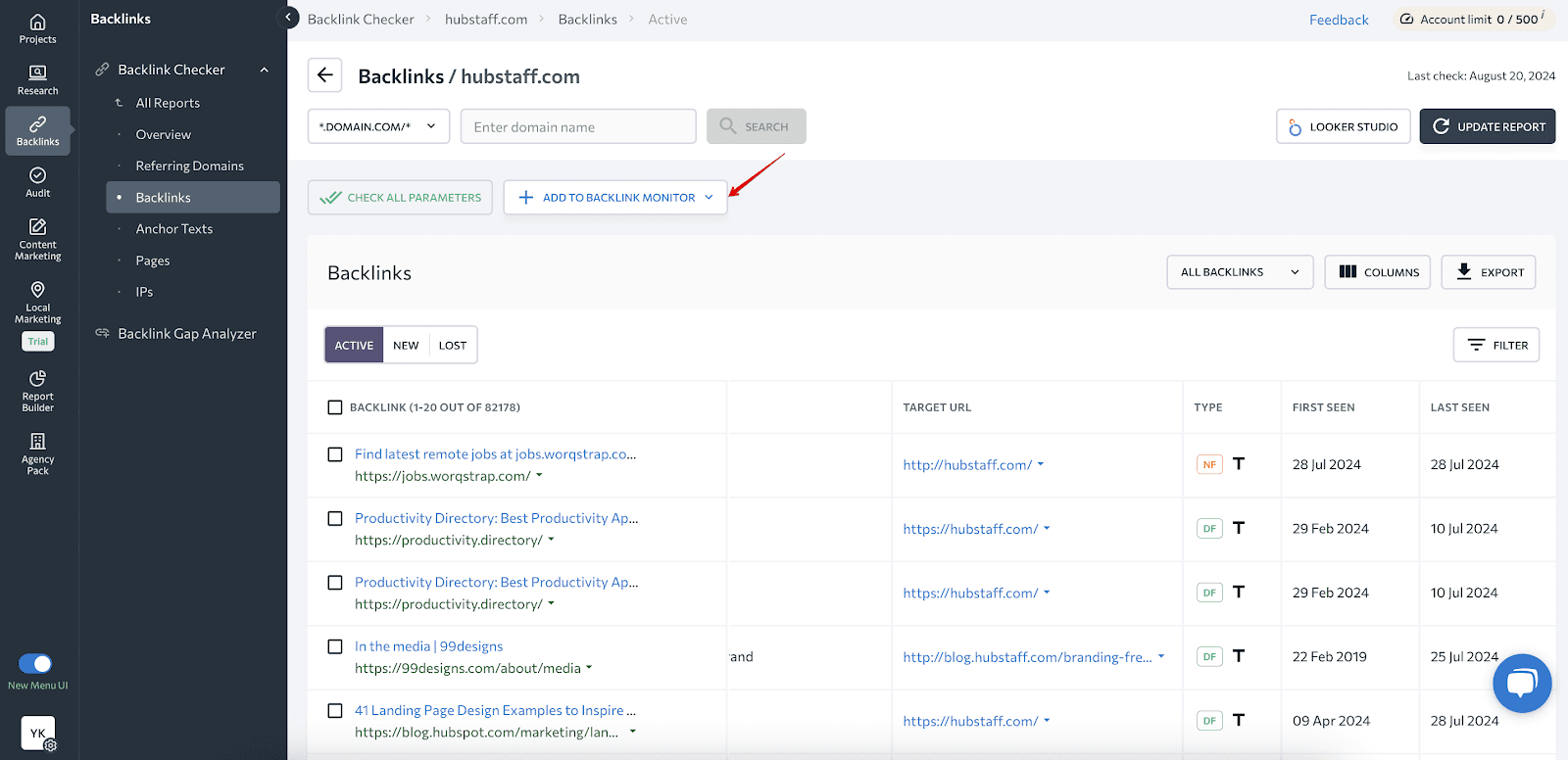Expand the blog.hubspot.com URL dropdown arrow
The width and height of the screenshot is (1568, 760).
(x=632, y=732)
